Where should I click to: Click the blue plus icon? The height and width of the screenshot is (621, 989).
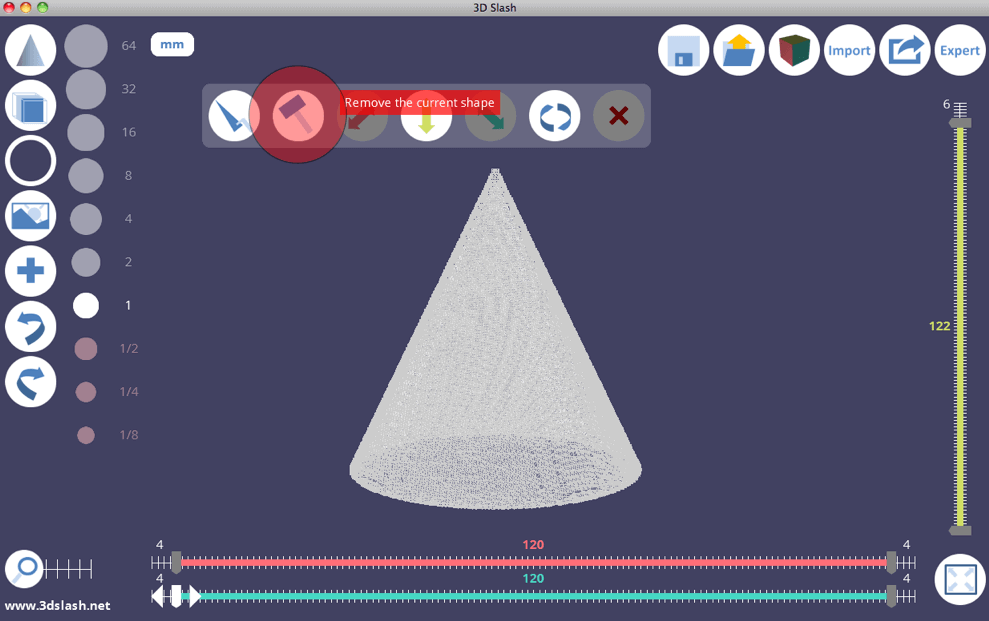[31, 270]
